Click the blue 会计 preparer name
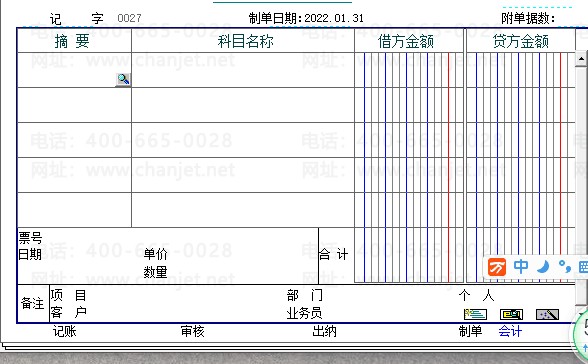The height and width of the screenshot is (364, 588). pos(510,331)
